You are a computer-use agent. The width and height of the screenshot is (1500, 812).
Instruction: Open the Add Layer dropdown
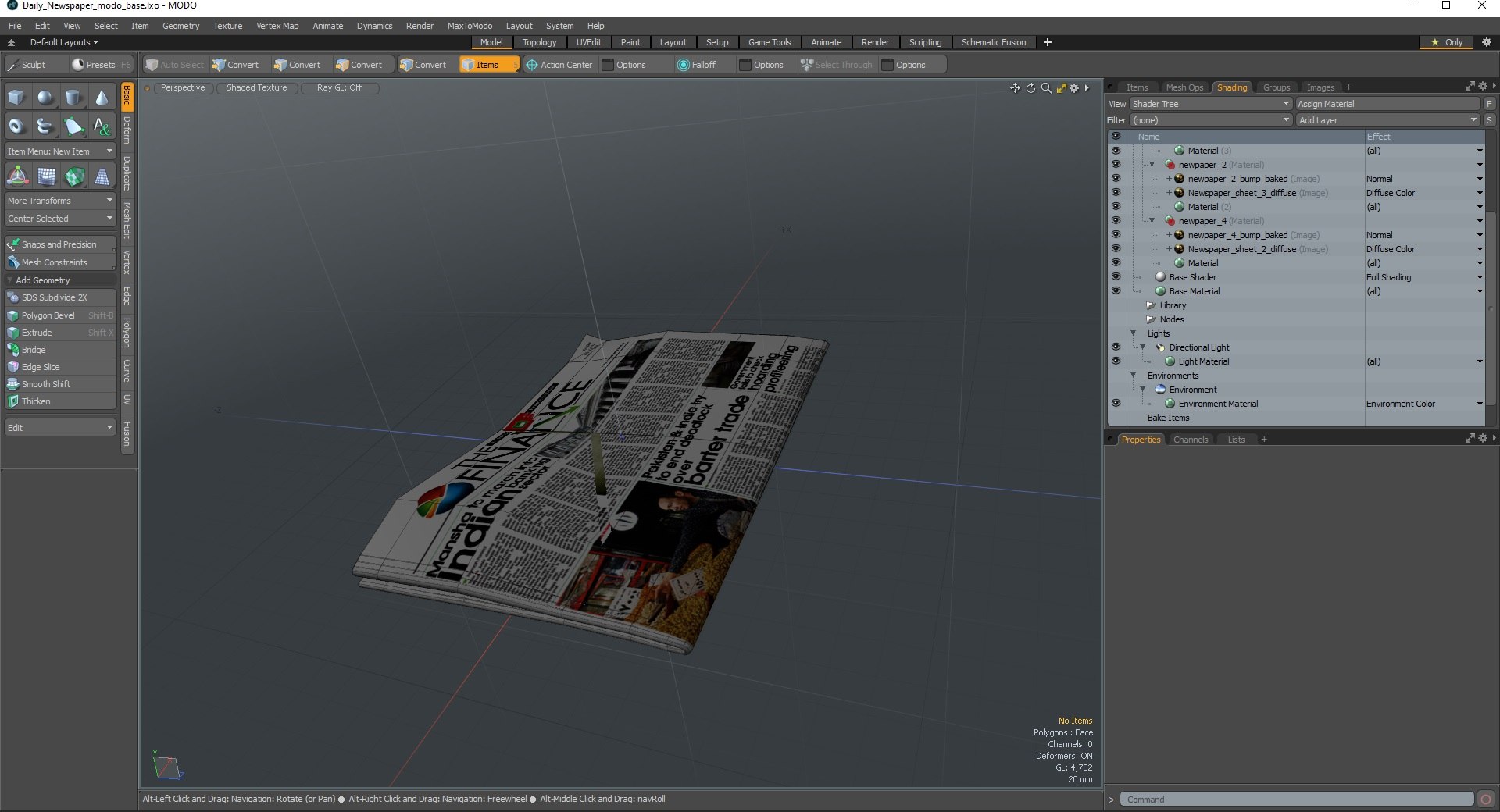1387,120
